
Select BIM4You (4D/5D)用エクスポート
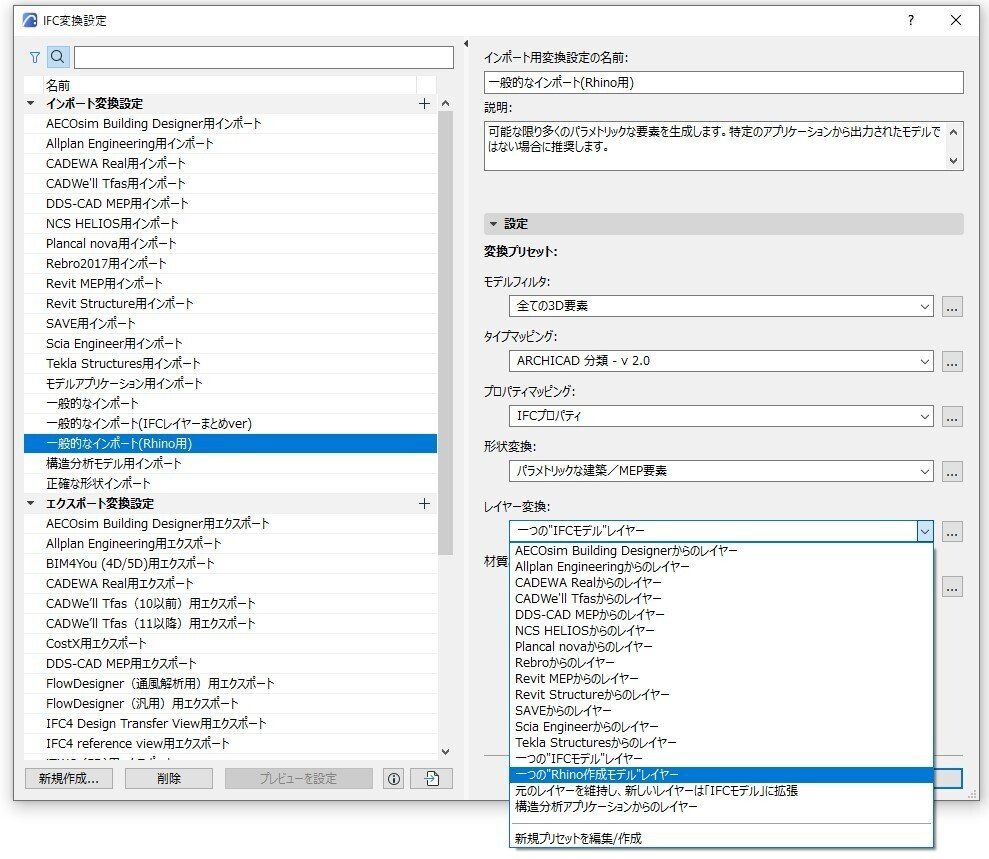click(230, 564)
